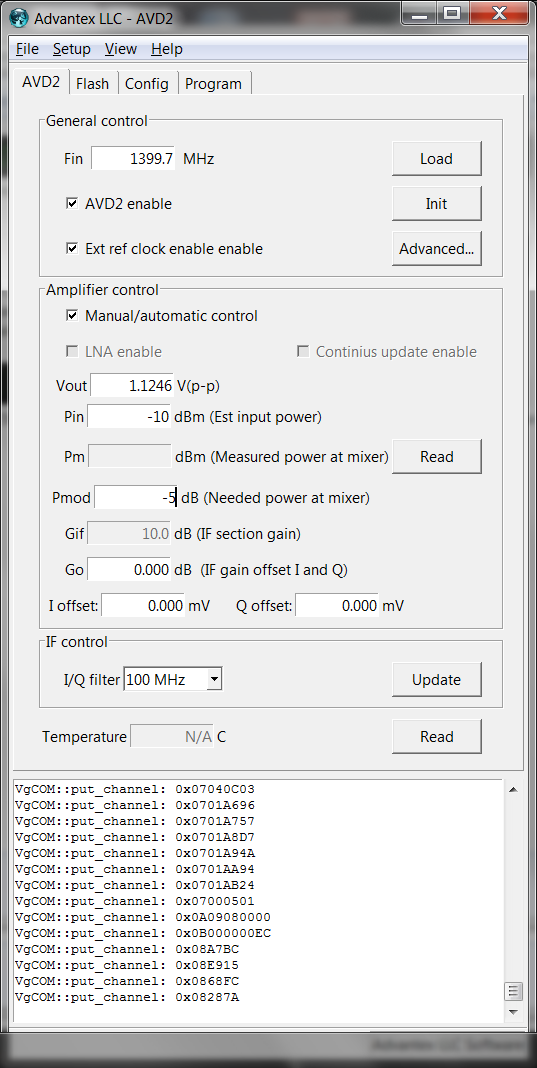Click the Temperature Read button

coord(436,736)
